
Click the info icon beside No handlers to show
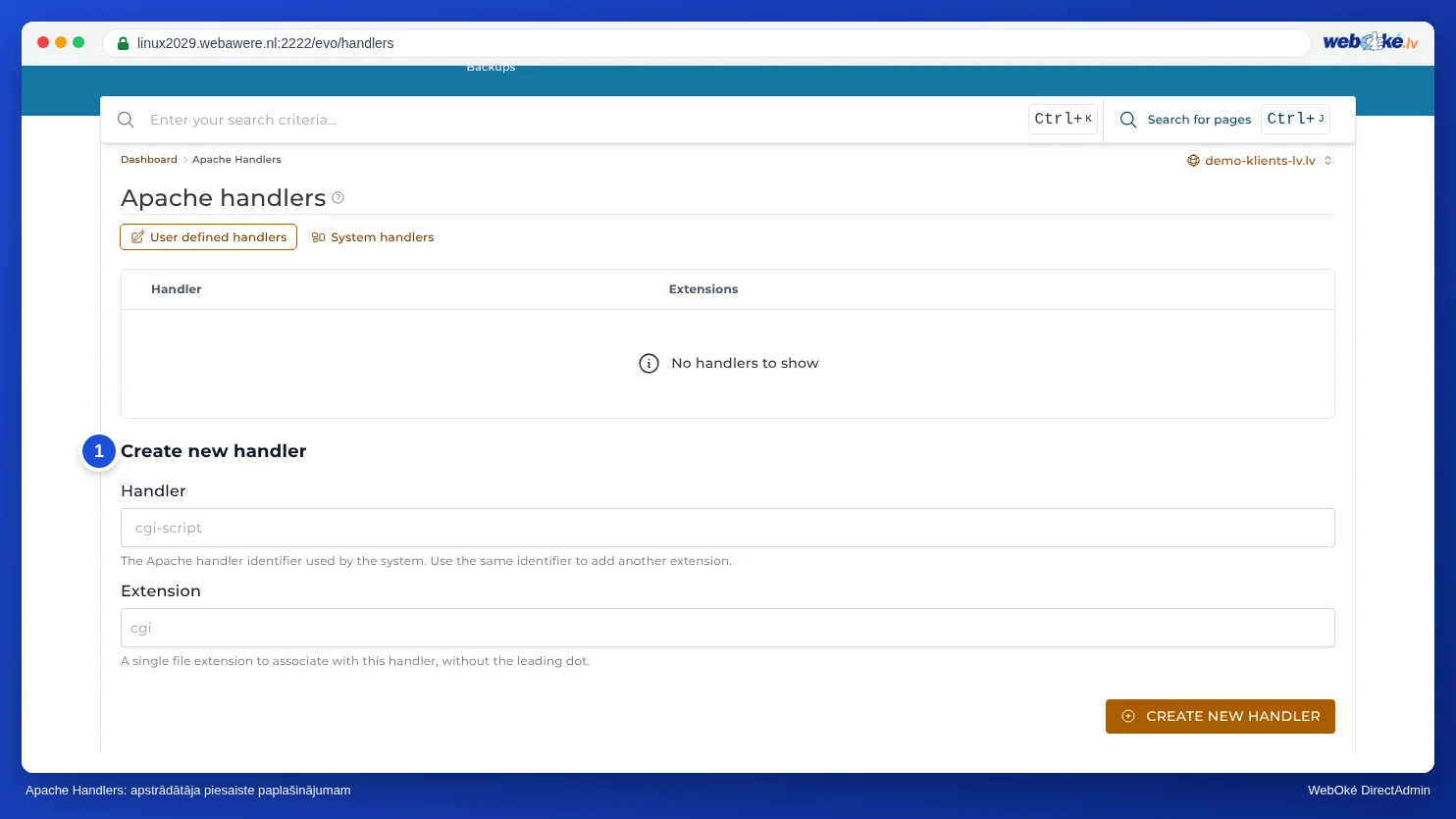(x=649, y=363)
